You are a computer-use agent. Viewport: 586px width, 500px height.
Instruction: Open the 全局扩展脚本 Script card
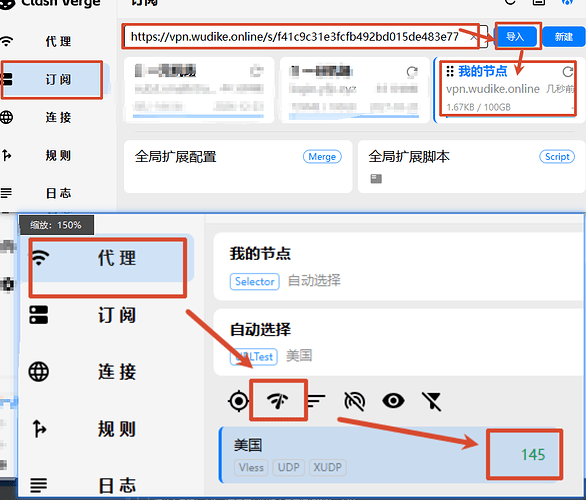pyautogui.click(x=471, y=167)
